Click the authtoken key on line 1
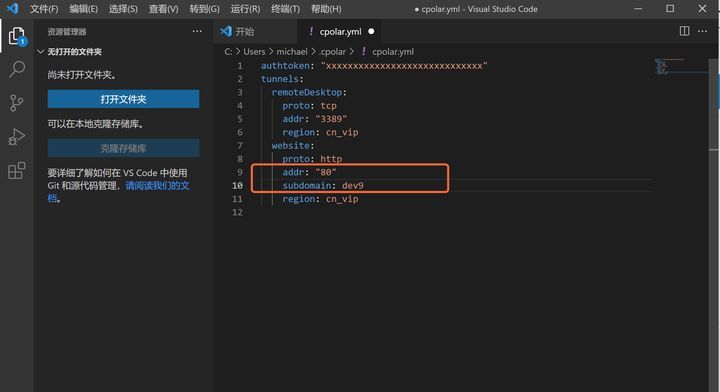 [x=285, y=66]
